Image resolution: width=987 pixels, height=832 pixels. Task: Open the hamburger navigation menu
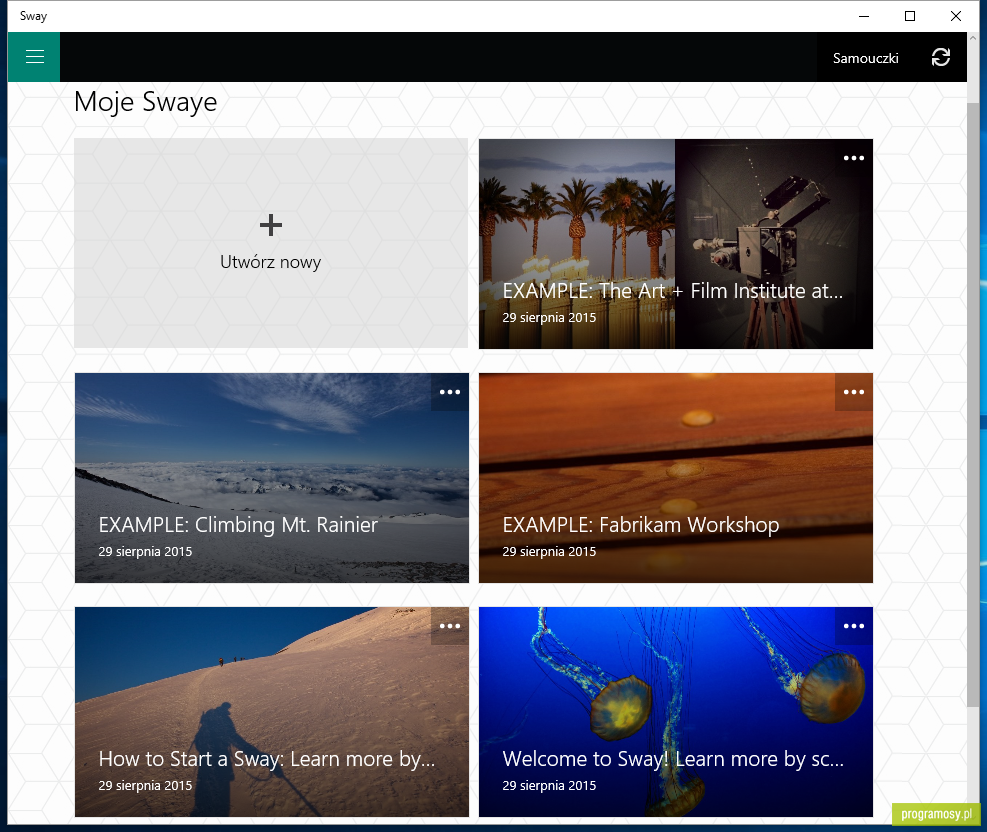pyautogui.click(x=34, y=57)
